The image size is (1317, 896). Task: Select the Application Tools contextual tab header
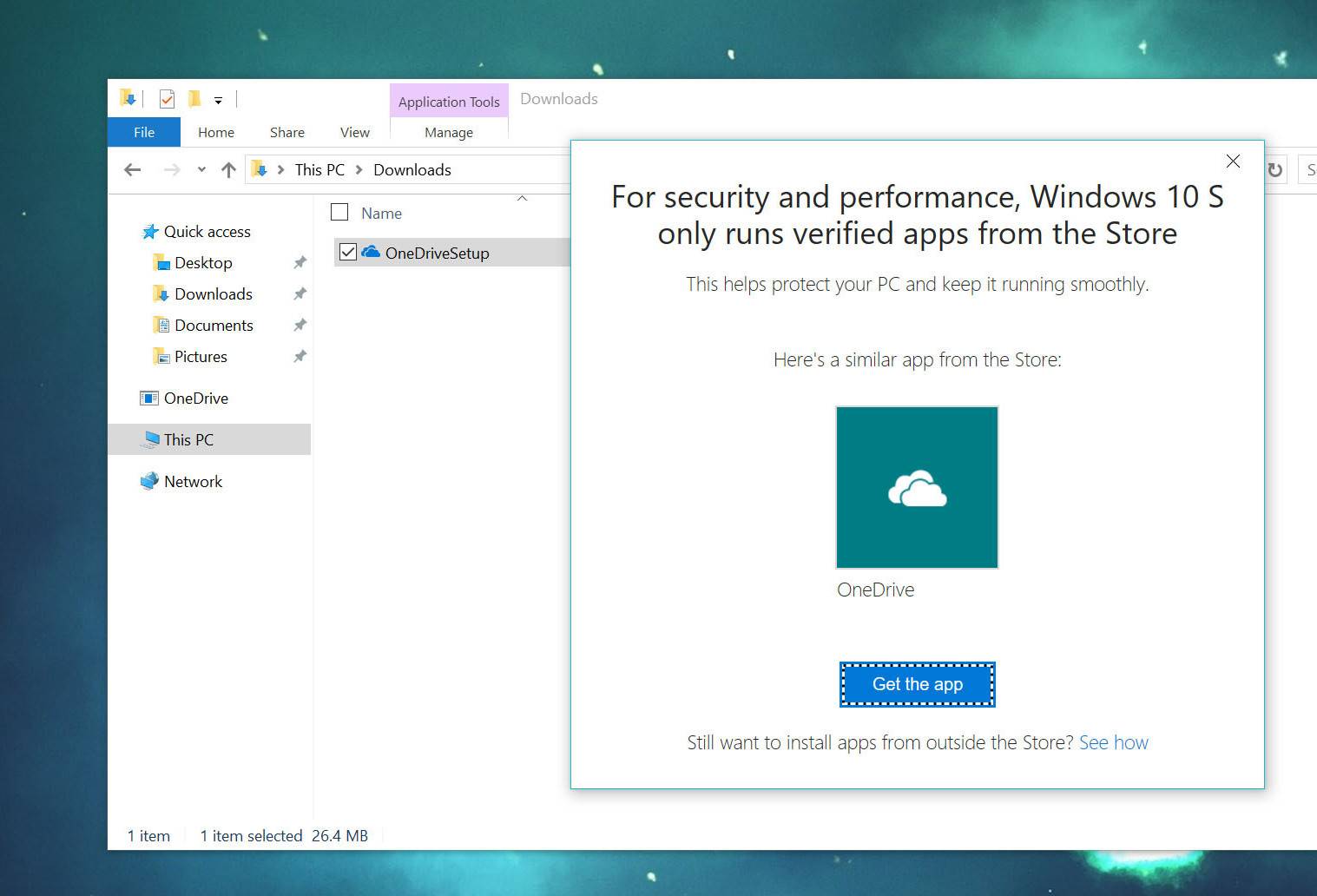449,102
